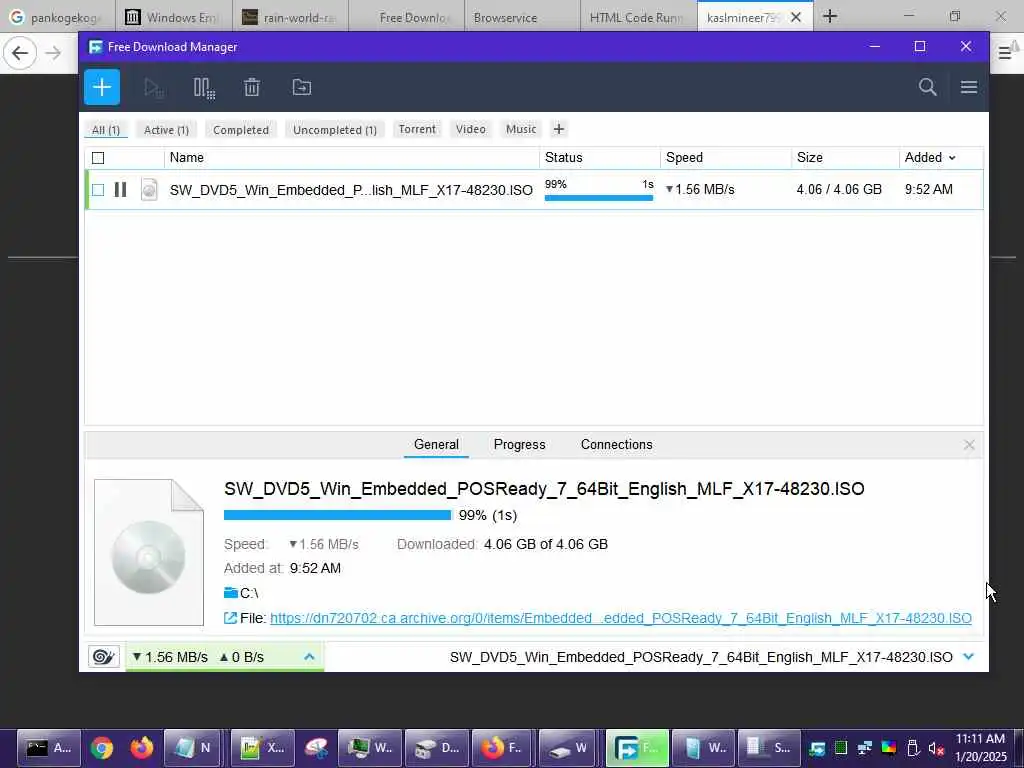This screenshot has width=1024, height=768.
Task: Switch to the Progress details tab
Action: 519,445
